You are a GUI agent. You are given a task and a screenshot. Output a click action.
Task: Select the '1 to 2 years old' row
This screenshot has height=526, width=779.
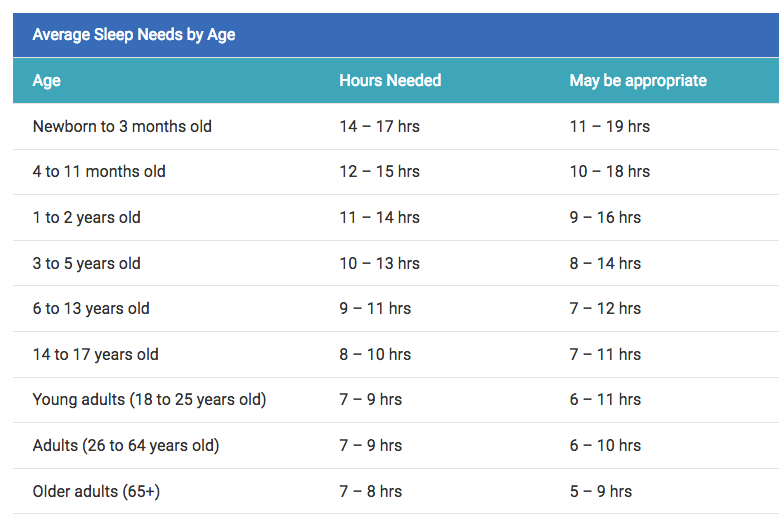pos(87,218)
